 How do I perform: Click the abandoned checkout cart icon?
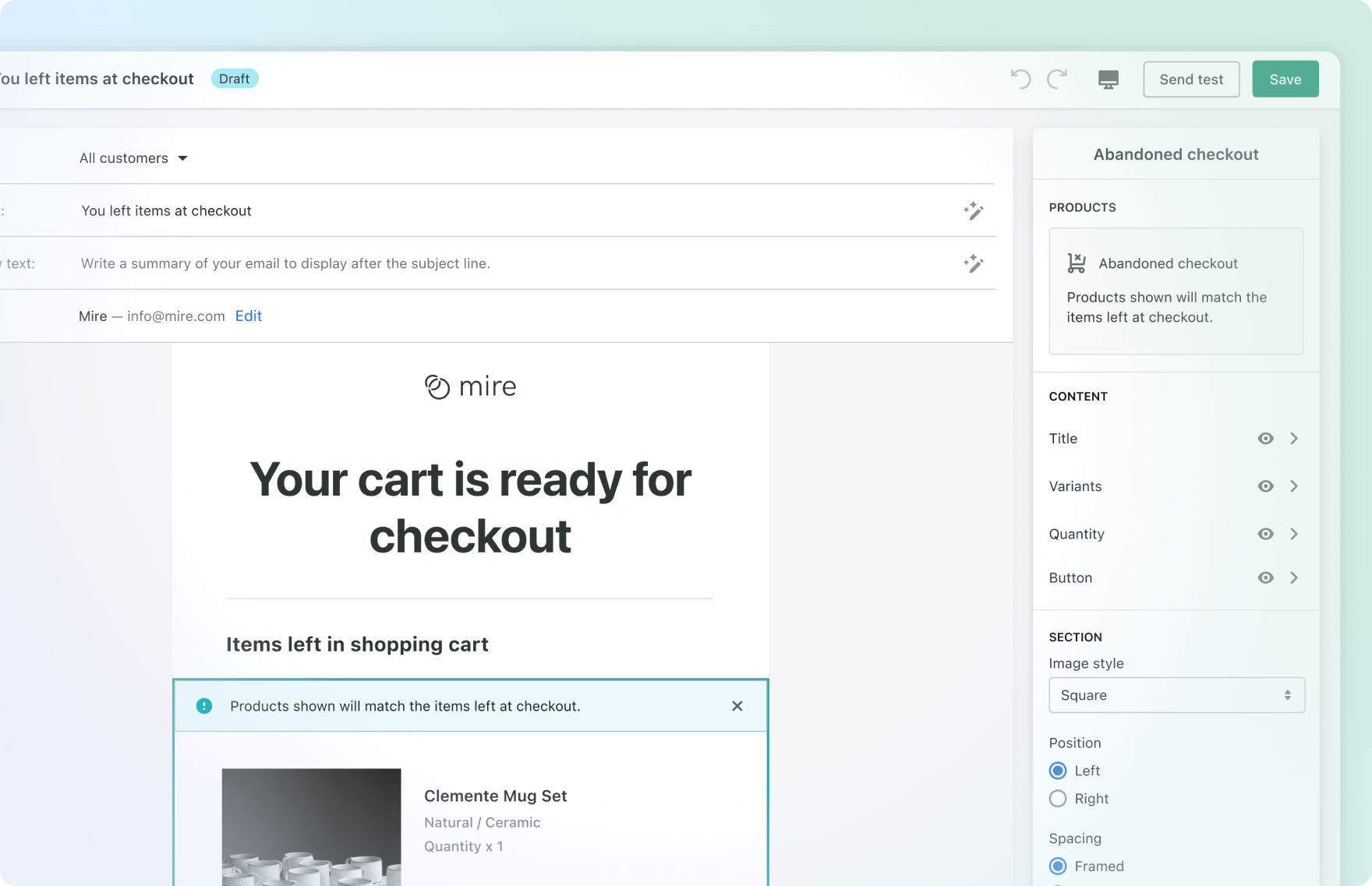pyautogui.click(x=1077, y=263)
